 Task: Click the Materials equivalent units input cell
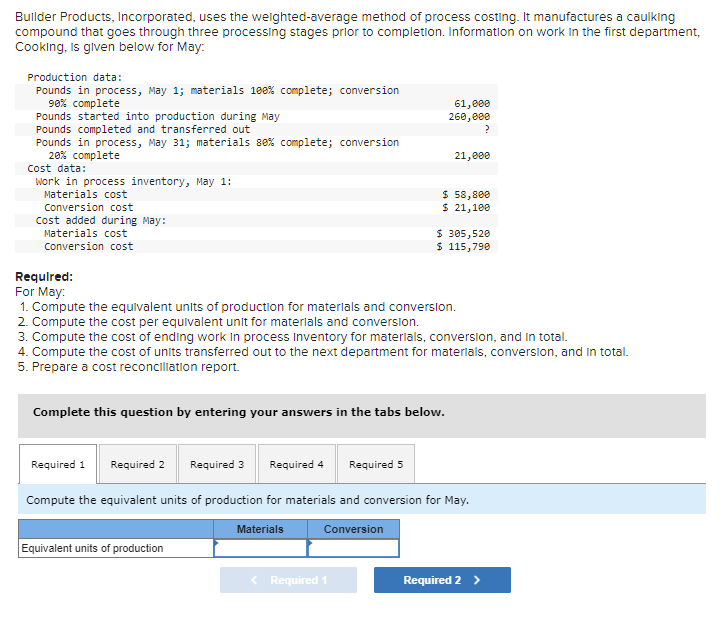point(260,548)
